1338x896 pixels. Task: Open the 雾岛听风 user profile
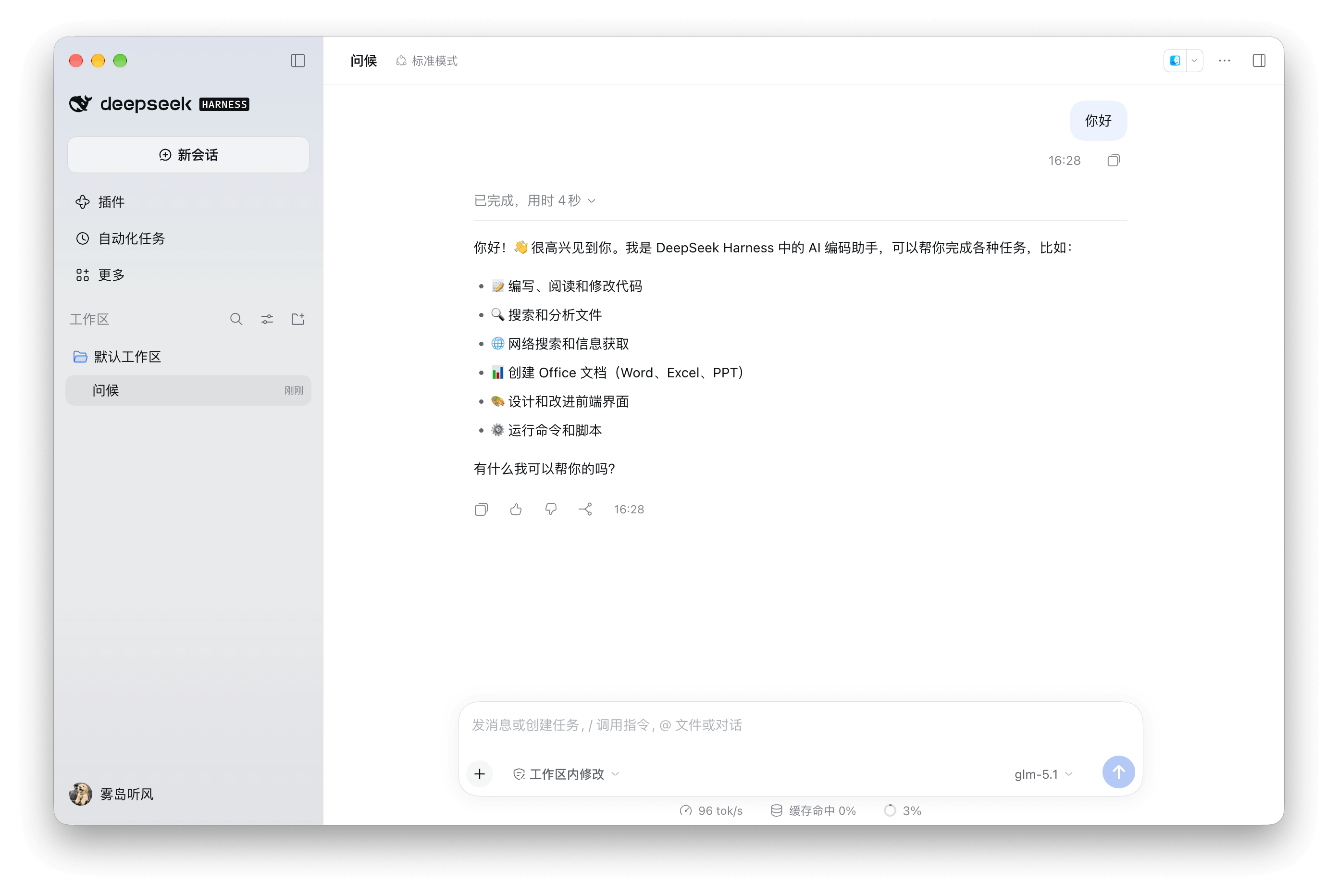click(x=111, y=794)
